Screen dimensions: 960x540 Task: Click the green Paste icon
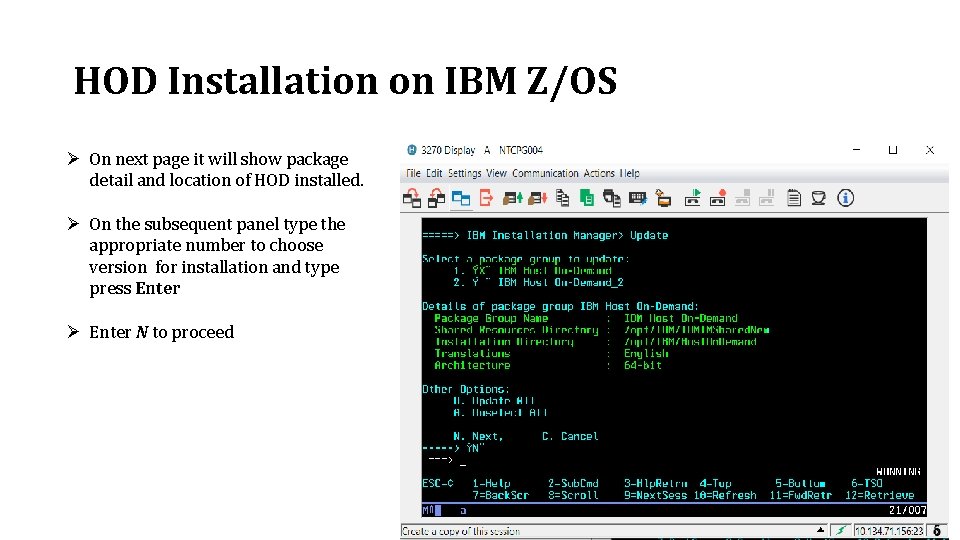587,198
